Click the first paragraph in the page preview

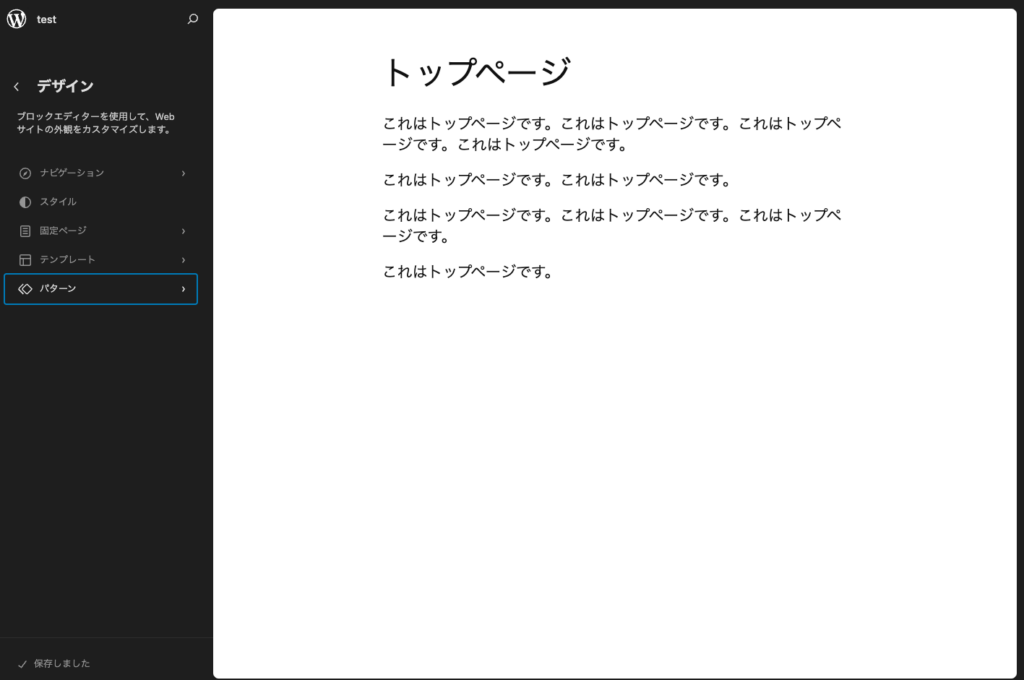[x=612, y=134]
